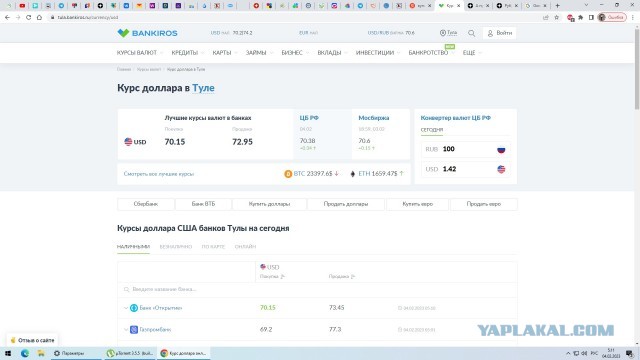Click the Отзыв о сайте feedback button
The height and width of the screenshot is (360, 640).
click(x=32, y=340)
